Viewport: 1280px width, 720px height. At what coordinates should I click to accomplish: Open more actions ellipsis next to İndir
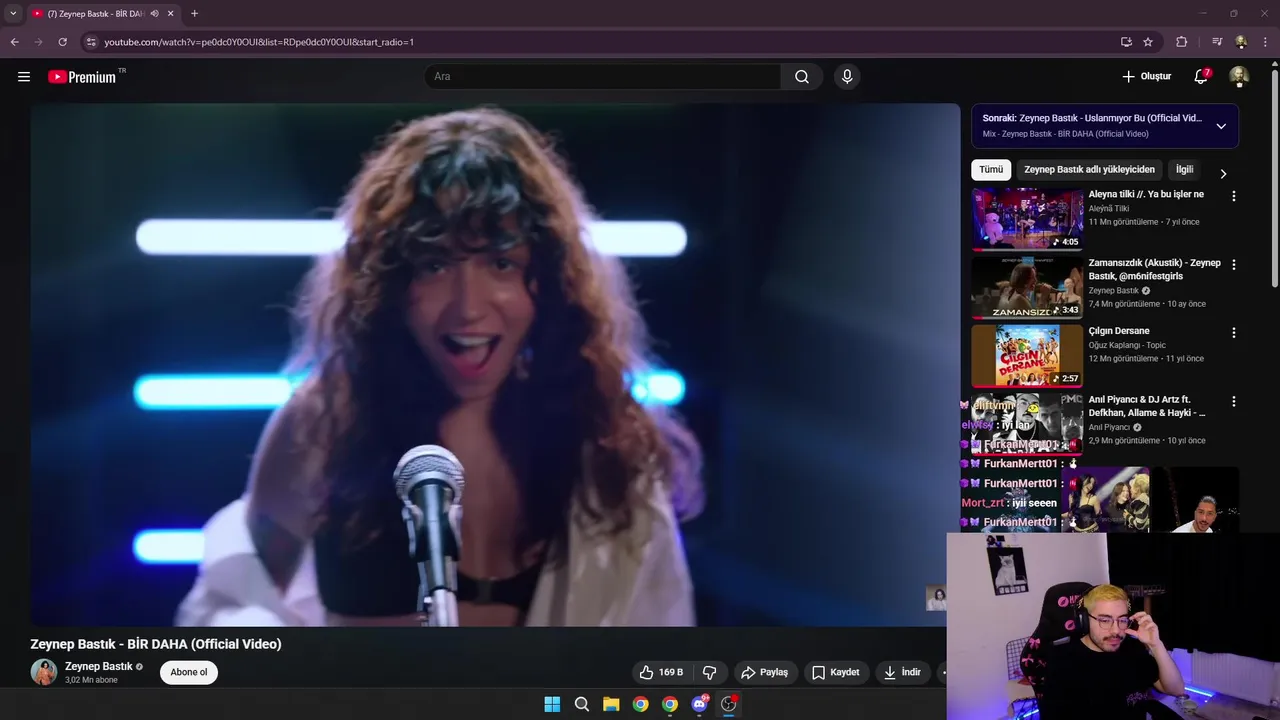(x=942, y=672)
